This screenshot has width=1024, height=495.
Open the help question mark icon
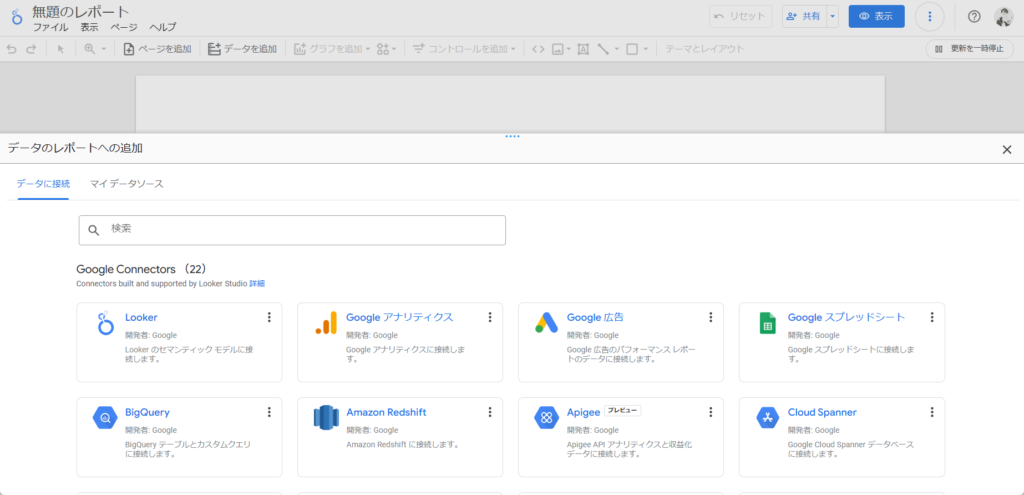974,17
